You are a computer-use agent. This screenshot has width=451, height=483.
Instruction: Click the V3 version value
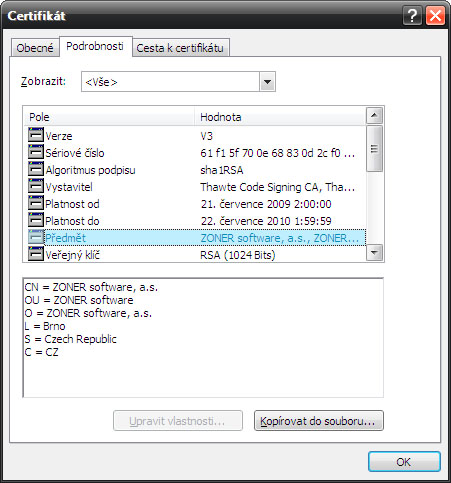tap(206, 136)
